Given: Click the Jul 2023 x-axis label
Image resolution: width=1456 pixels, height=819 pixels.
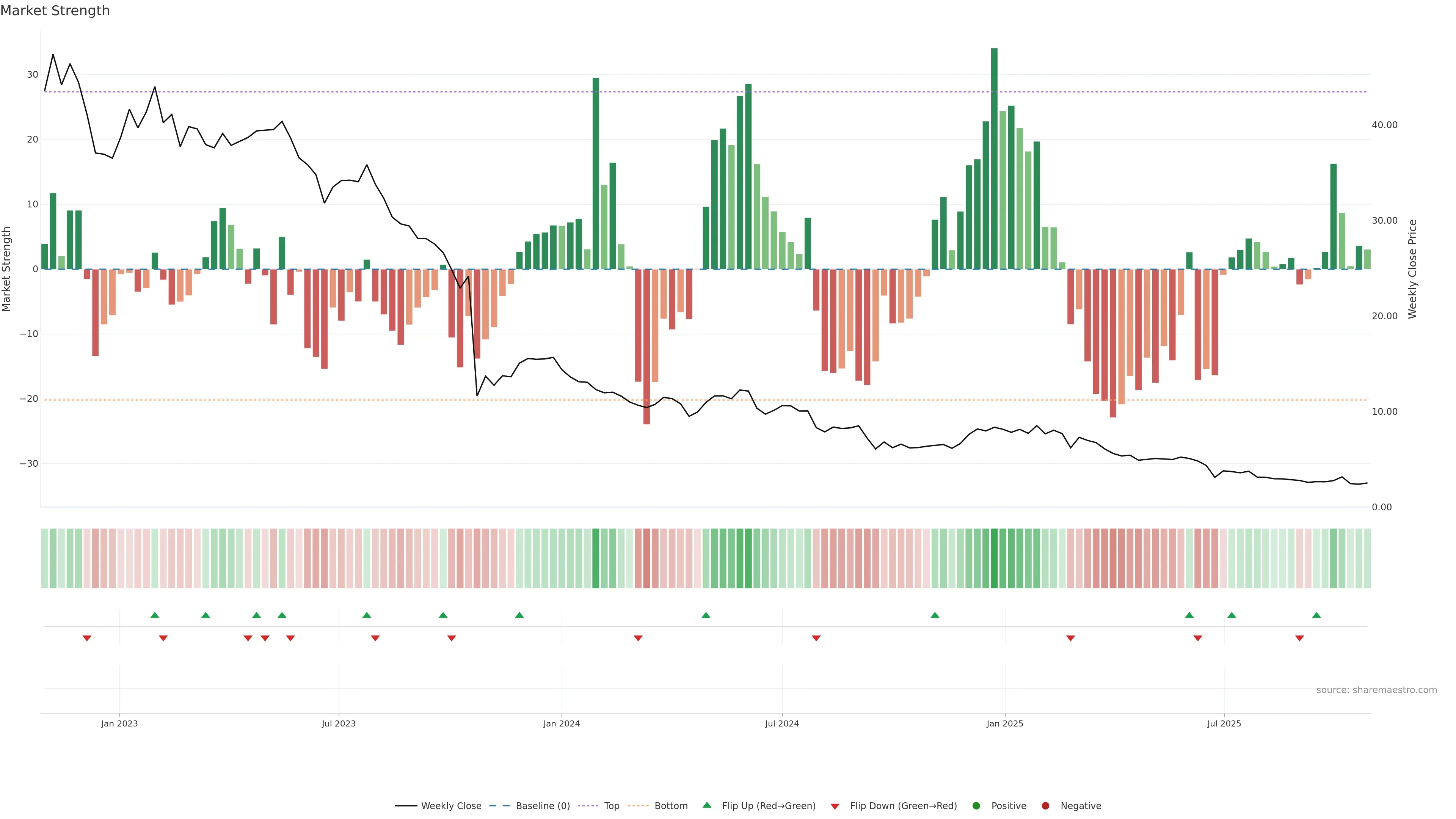Looking at the screenshot, I should click(339, 723).
